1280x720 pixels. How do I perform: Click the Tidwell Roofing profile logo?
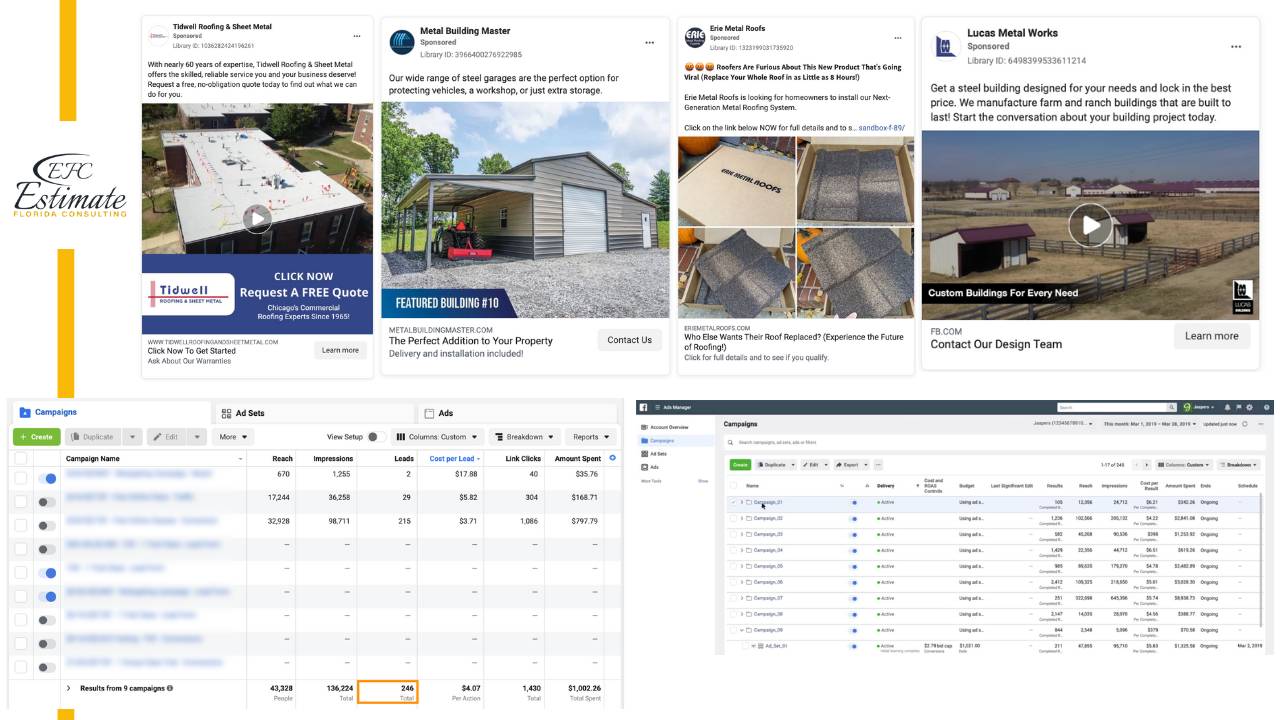[x=158, y=36]
